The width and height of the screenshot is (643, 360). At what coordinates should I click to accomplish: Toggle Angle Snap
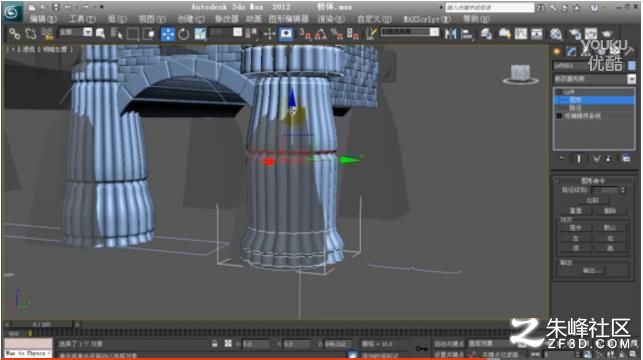coord(321,34)
